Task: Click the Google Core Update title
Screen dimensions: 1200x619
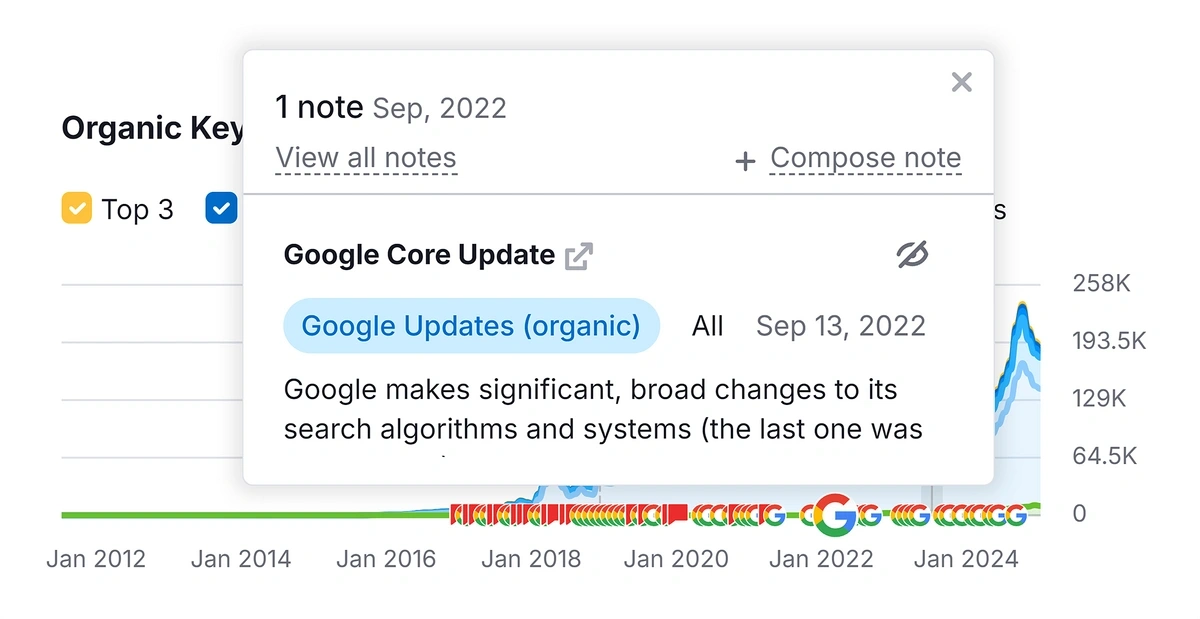Action: (x=419, y=255)
